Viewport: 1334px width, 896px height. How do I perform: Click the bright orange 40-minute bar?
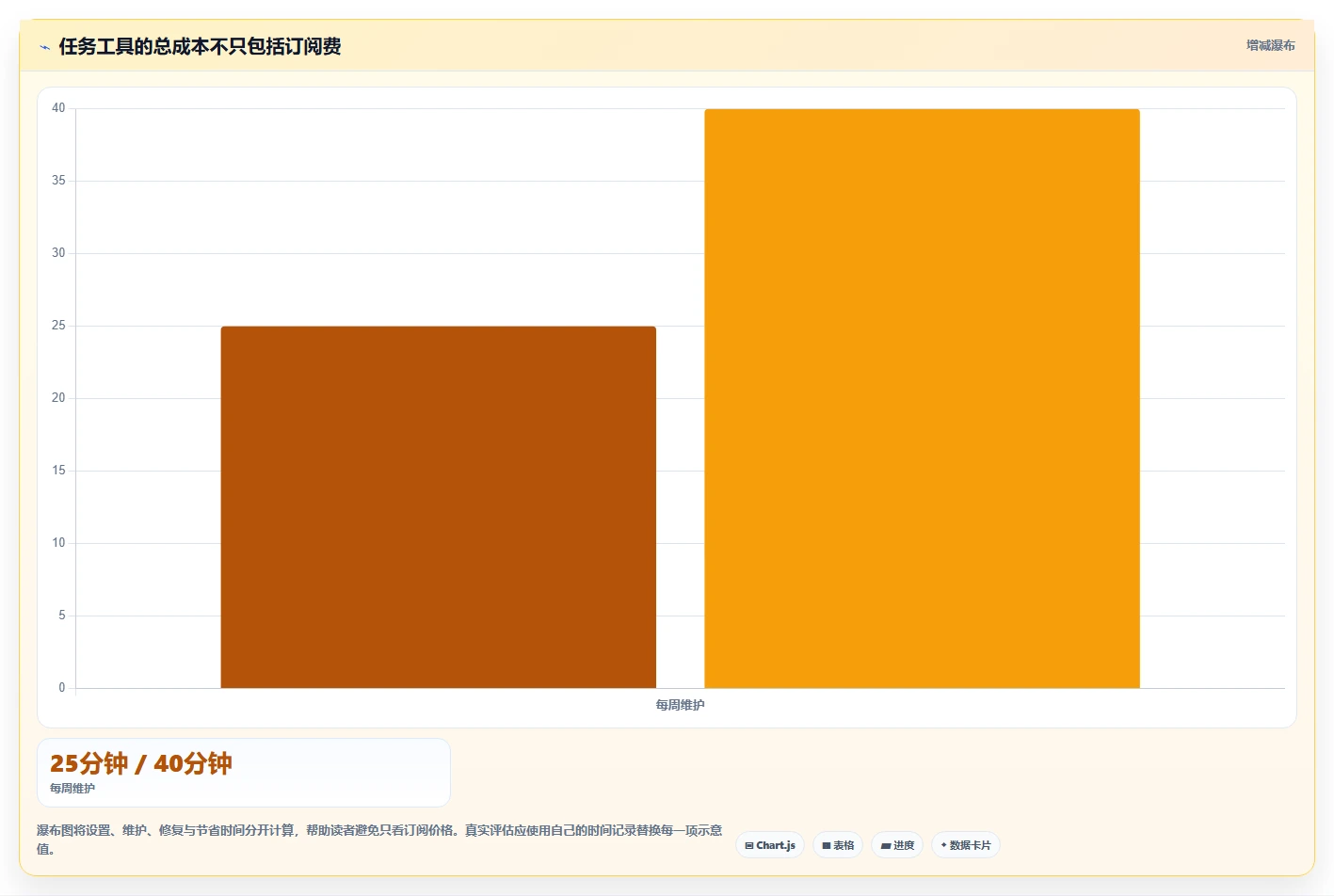pos(922,398)
